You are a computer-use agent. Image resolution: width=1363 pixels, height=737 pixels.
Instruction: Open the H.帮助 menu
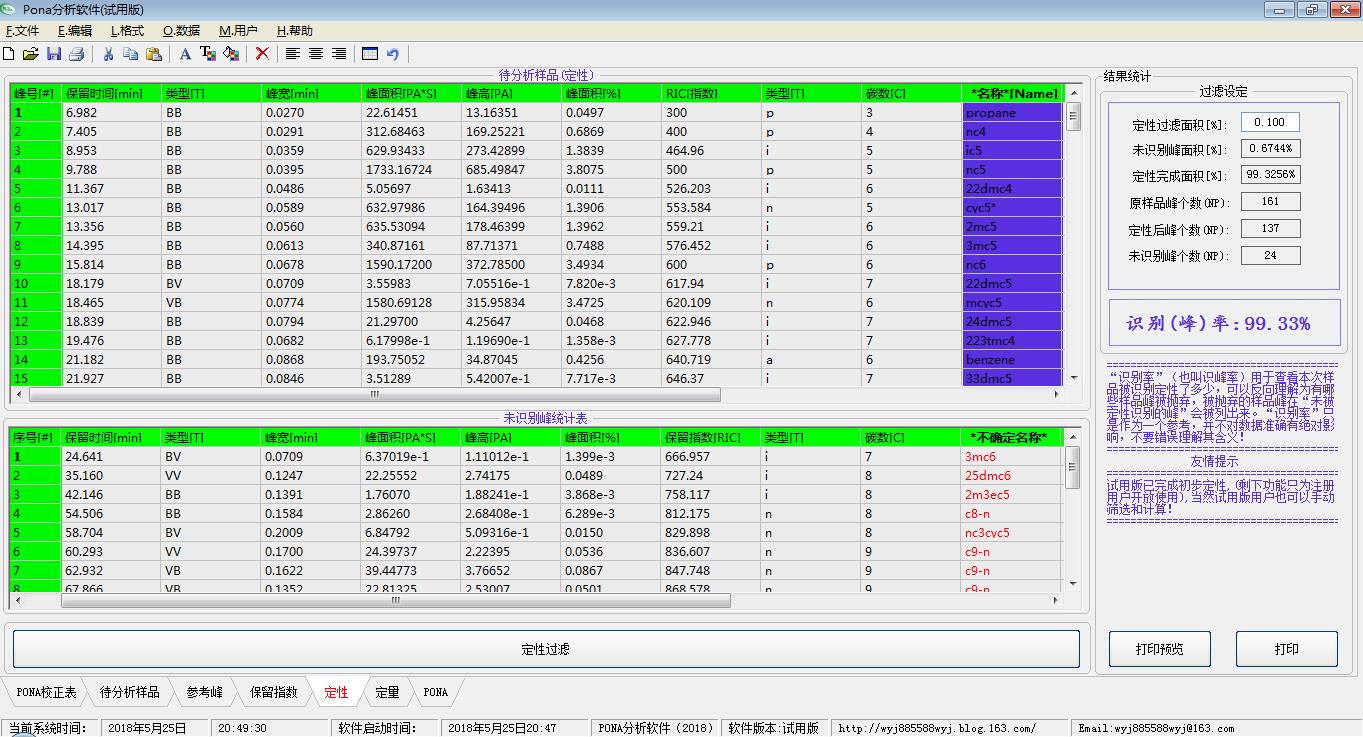pyautogui.click(x=295, y=31)
